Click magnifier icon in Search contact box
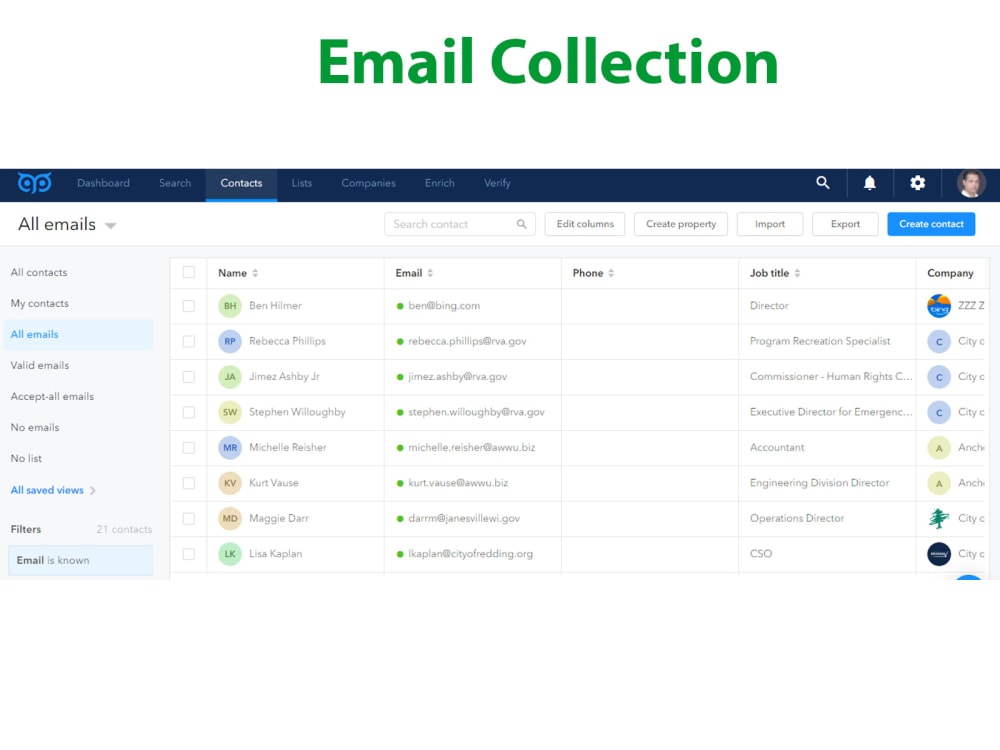This screenshot has height=750, width=1000. click(x=522, y=224)
